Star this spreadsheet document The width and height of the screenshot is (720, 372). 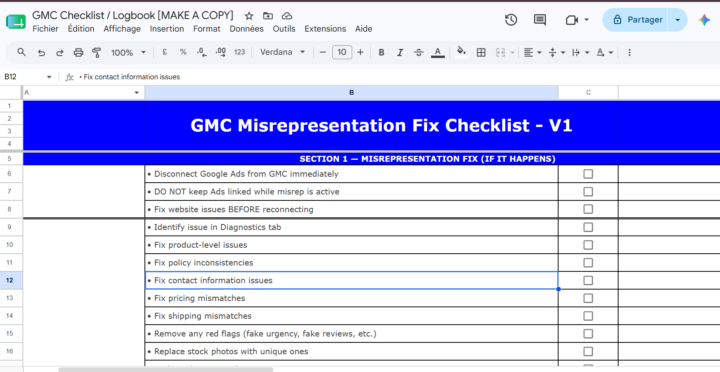[249, 16]
